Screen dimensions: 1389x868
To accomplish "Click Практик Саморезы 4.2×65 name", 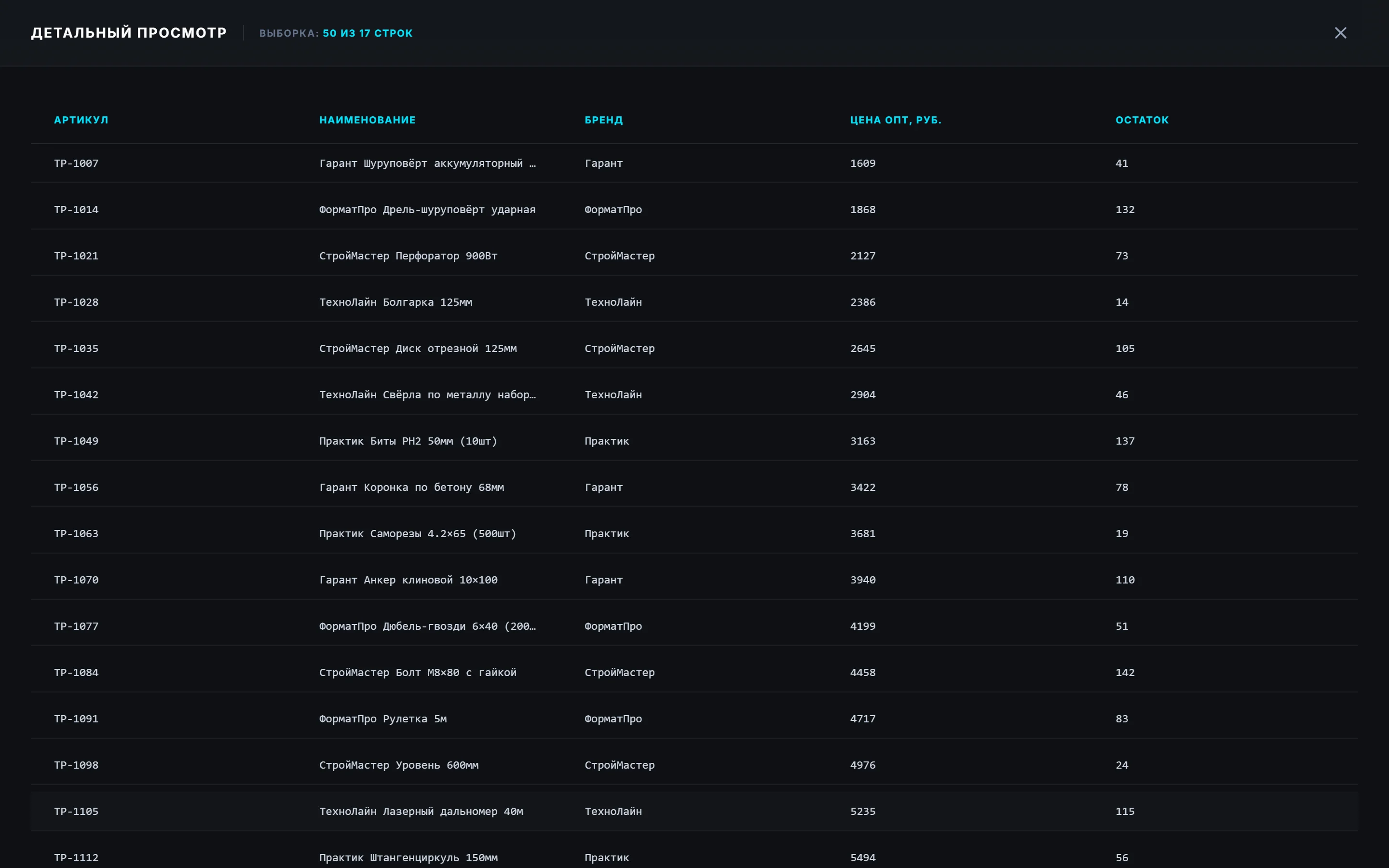I will tap(418, 534).
